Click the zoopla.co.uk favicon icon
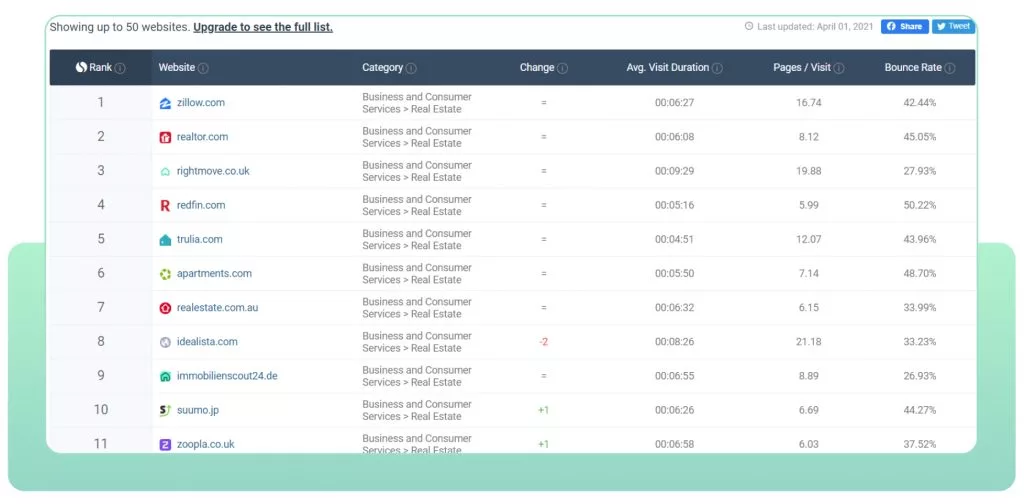The image size is (1024, 504). tap(165, 445)
